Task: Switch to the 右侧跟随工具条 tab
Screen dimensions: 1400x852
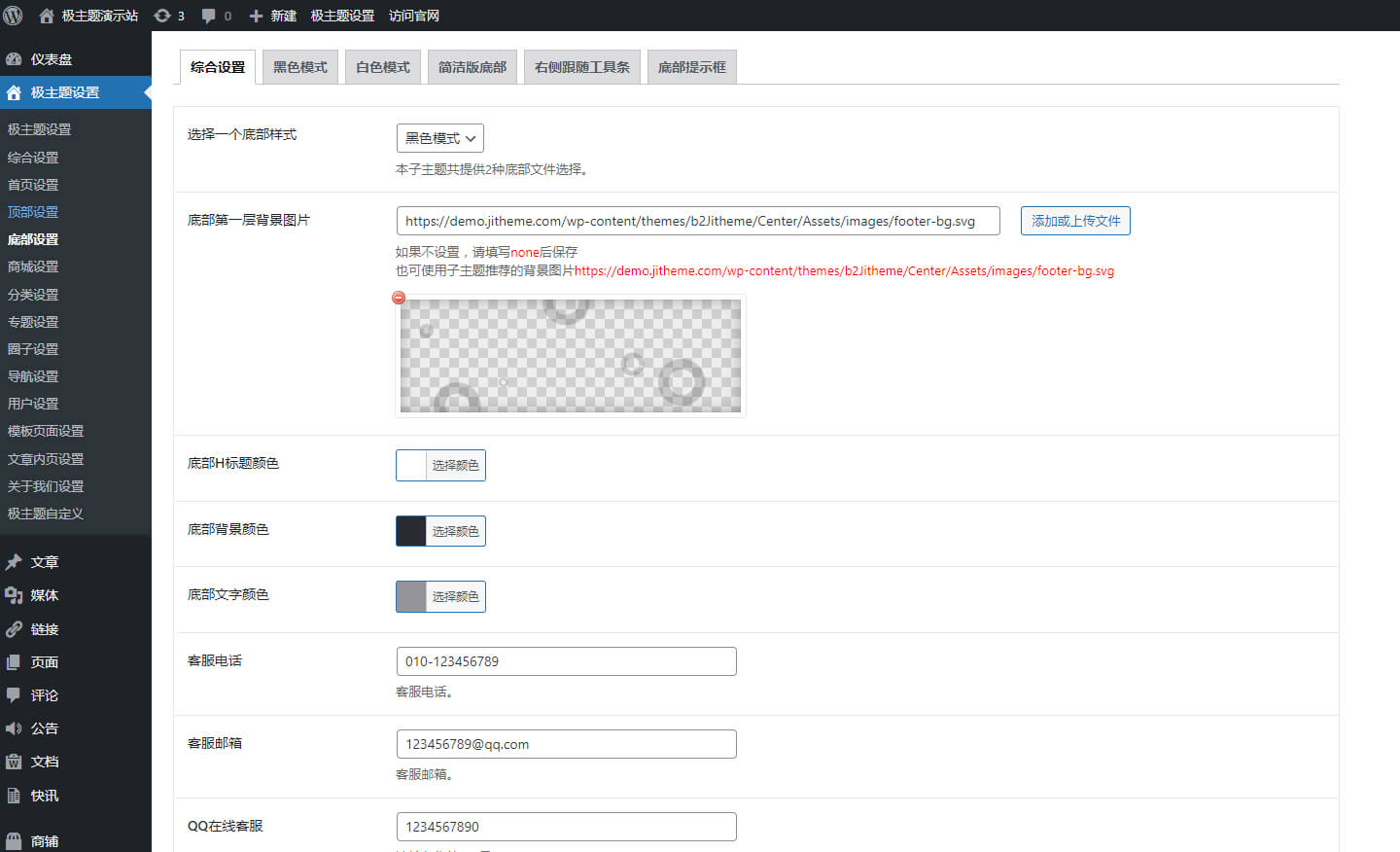Action: (x=581, y=67)
